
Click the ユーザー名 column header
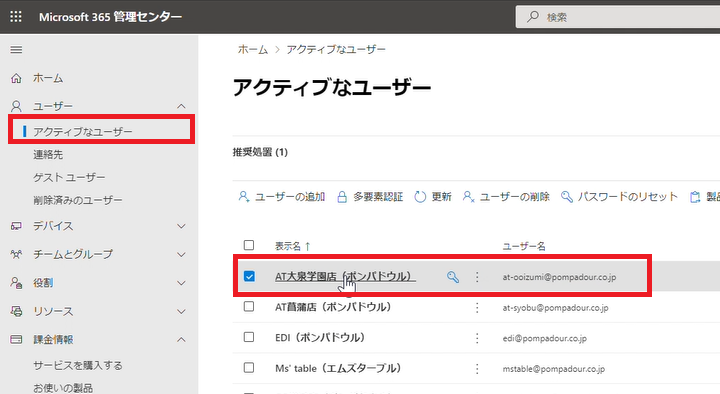tap(524, 246)
